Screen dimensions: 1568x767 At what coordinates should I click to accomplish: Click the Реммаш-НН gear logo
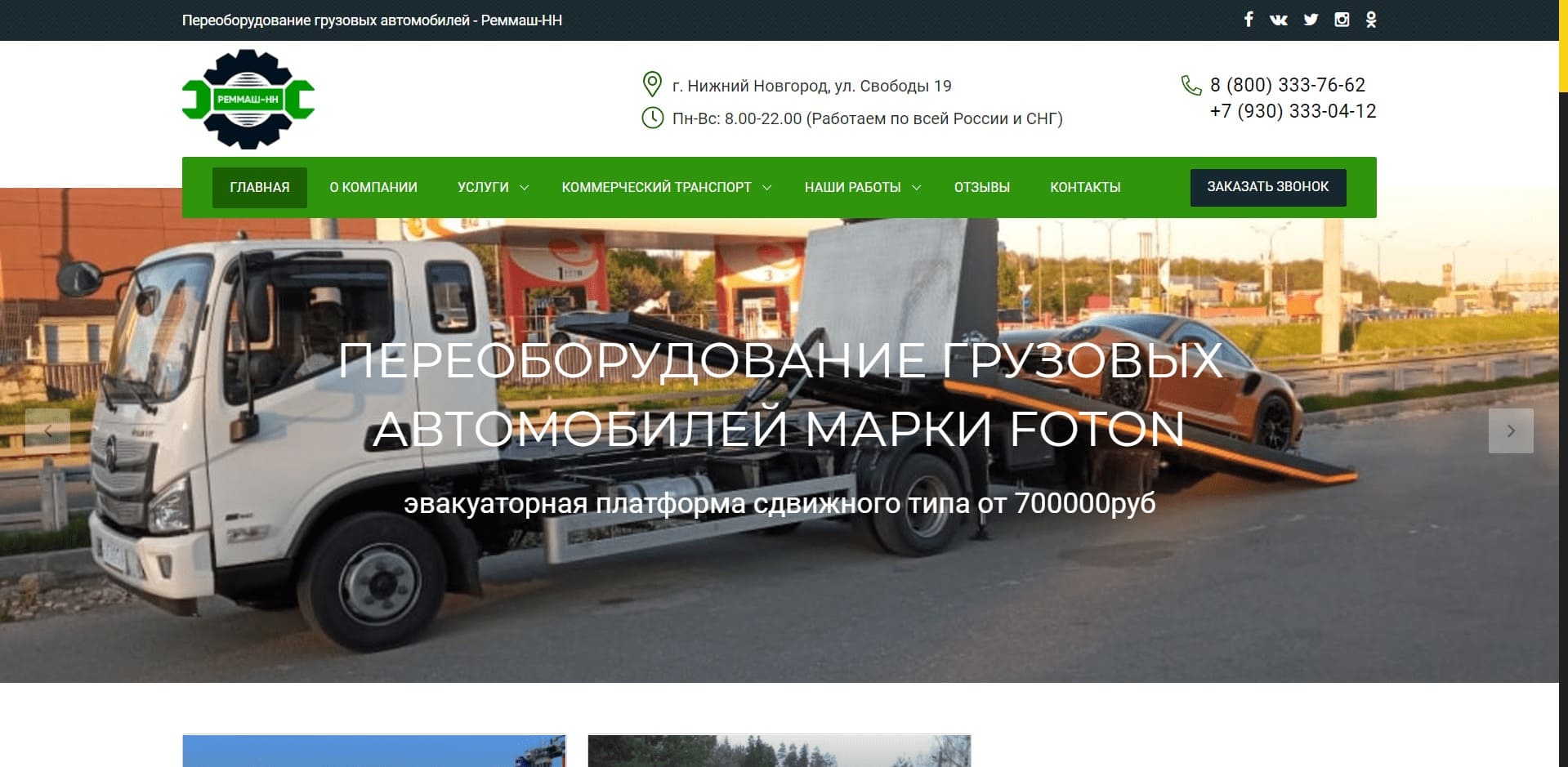coord(248,99)
